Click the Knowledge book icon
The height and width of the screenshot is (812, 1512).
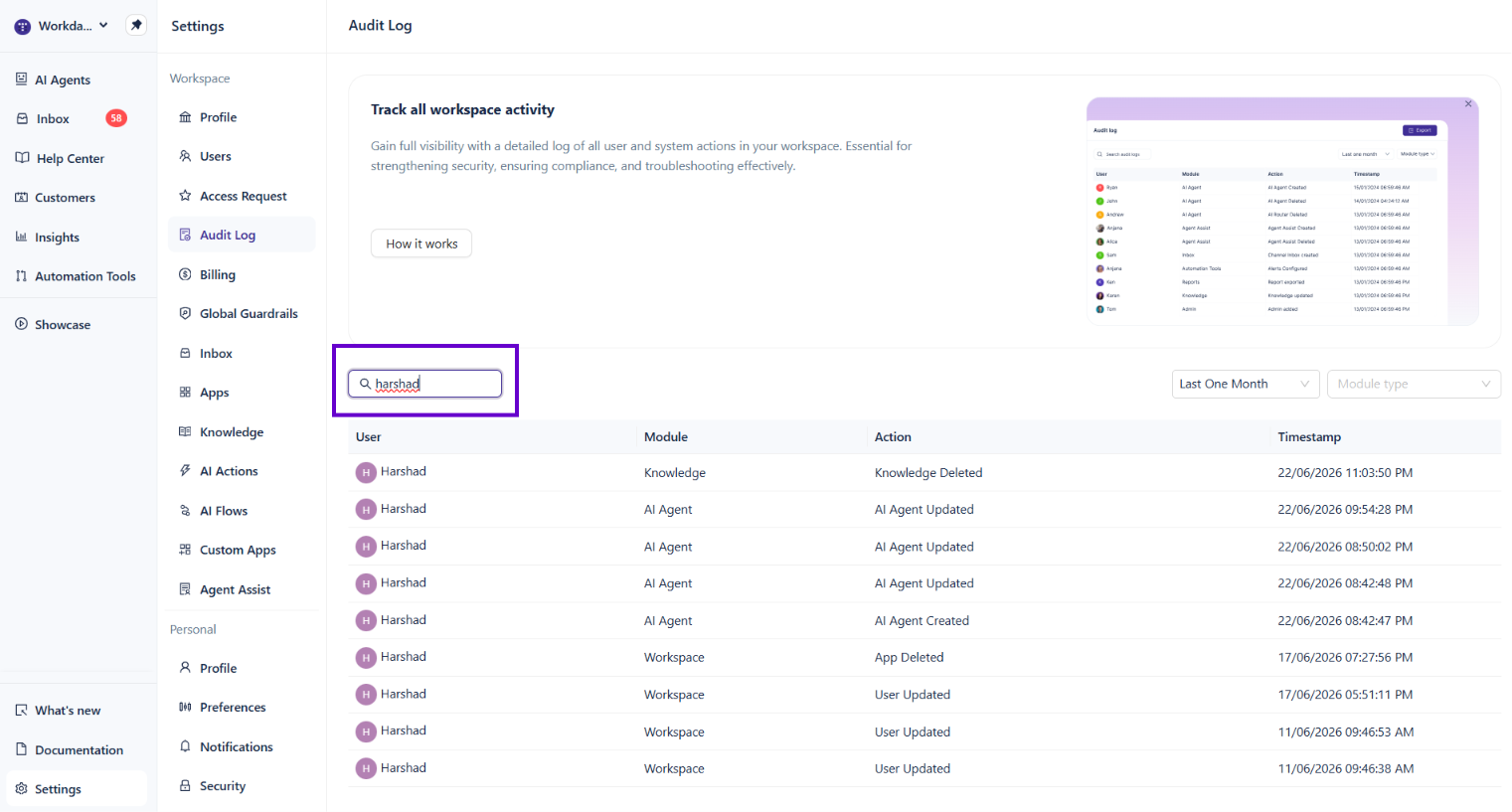tap(185, 431)
